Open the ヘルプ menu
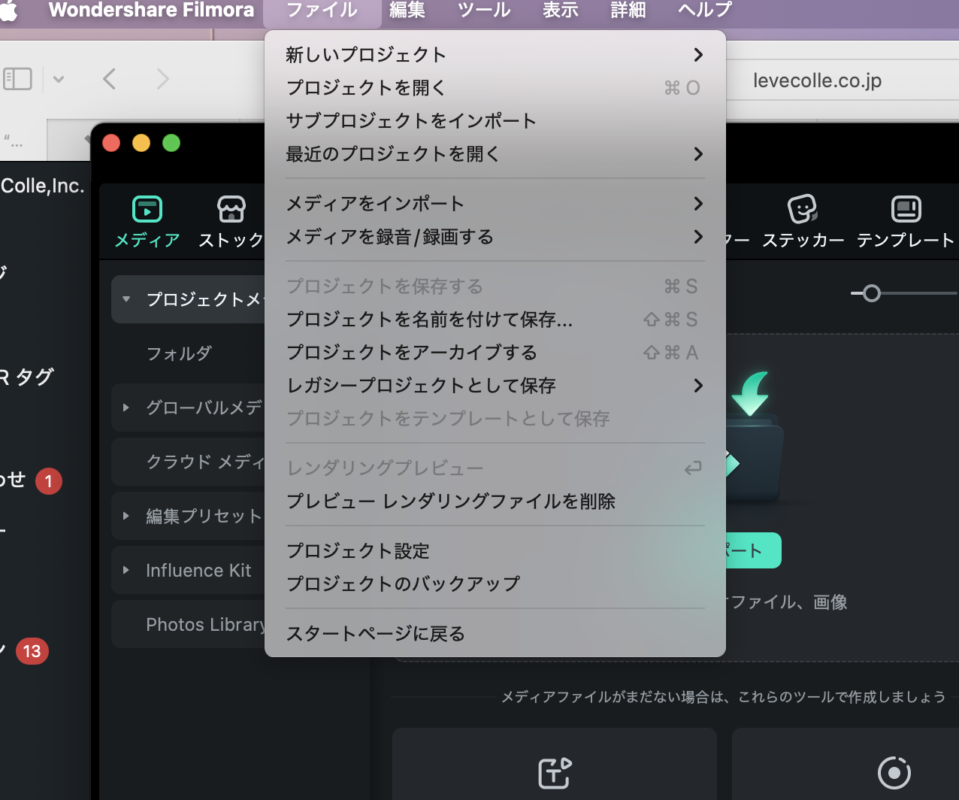Image resolution: width=959 pixels, height=800 pixels. [705, 10]
